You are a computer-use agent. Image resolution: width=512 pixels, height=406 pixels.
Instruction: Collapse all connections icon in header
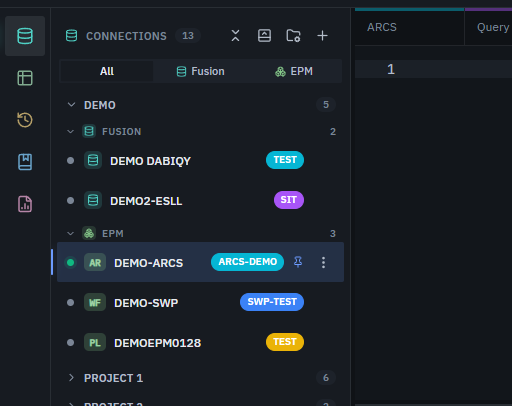pyautogui.click(x=235, y=36)
